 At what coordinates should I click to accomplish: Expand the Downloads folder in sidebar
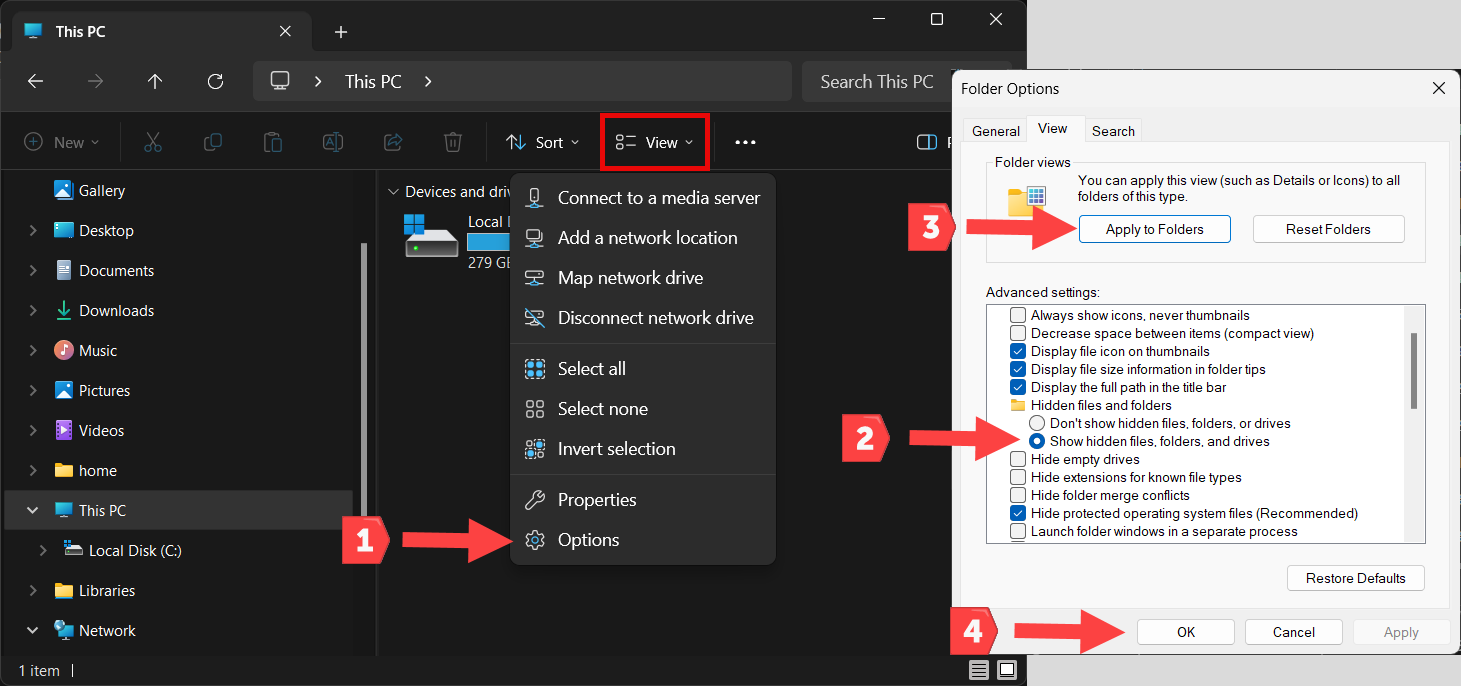click(33, 311)
